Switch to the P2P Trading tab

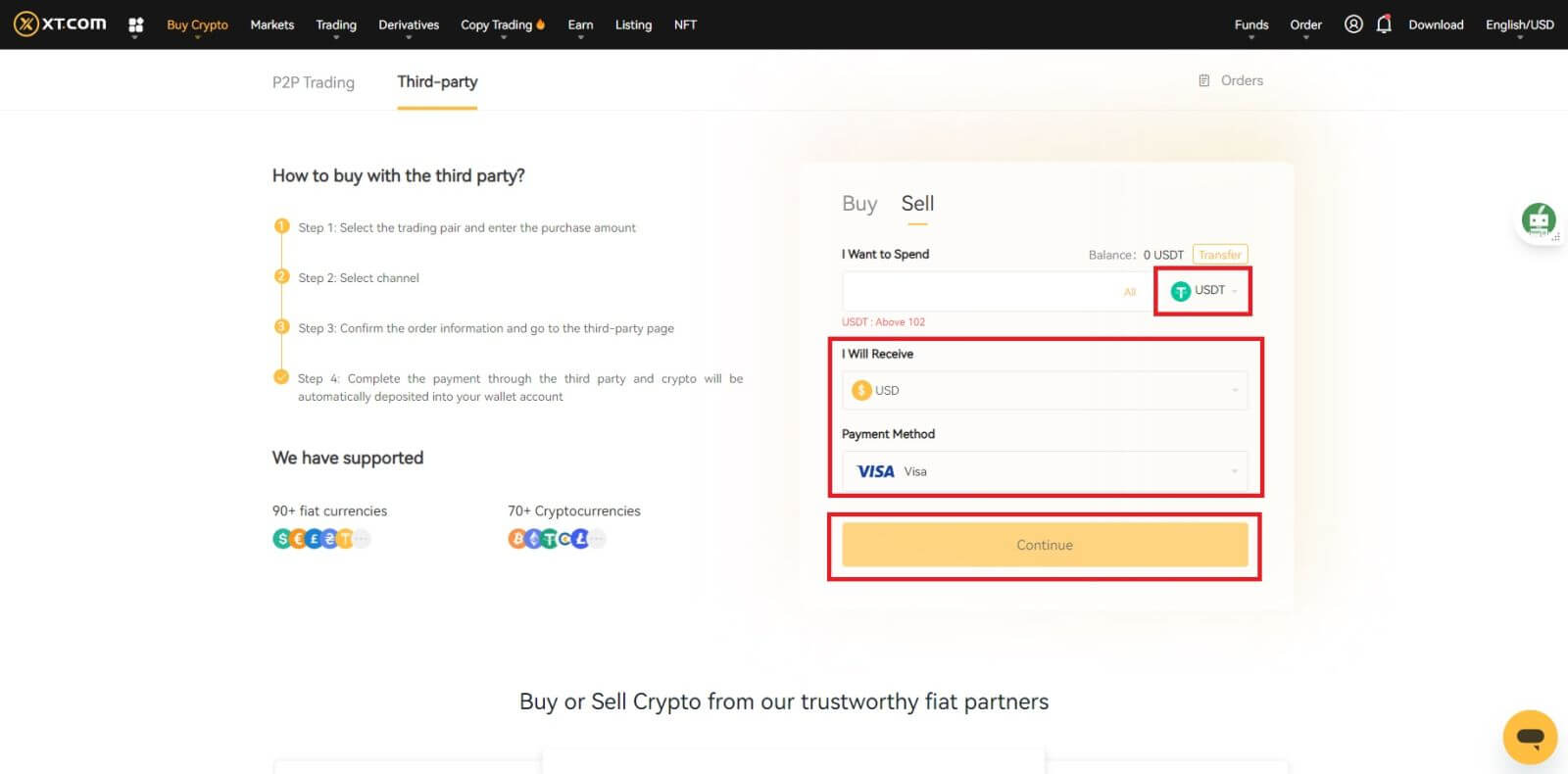[x=314, y=82]
